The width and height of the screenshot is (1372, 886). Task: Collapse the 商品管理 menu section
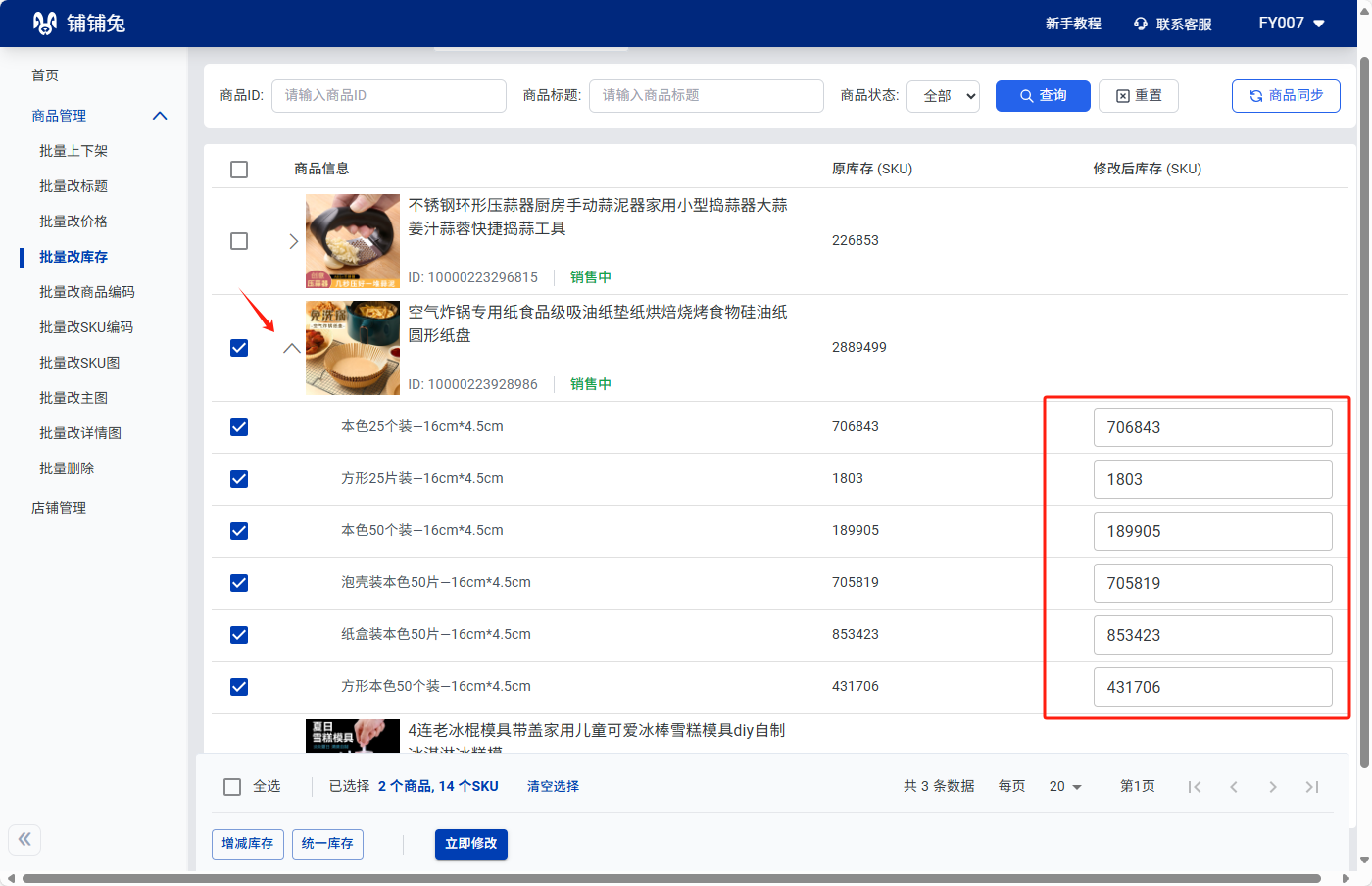click(160, 116)
